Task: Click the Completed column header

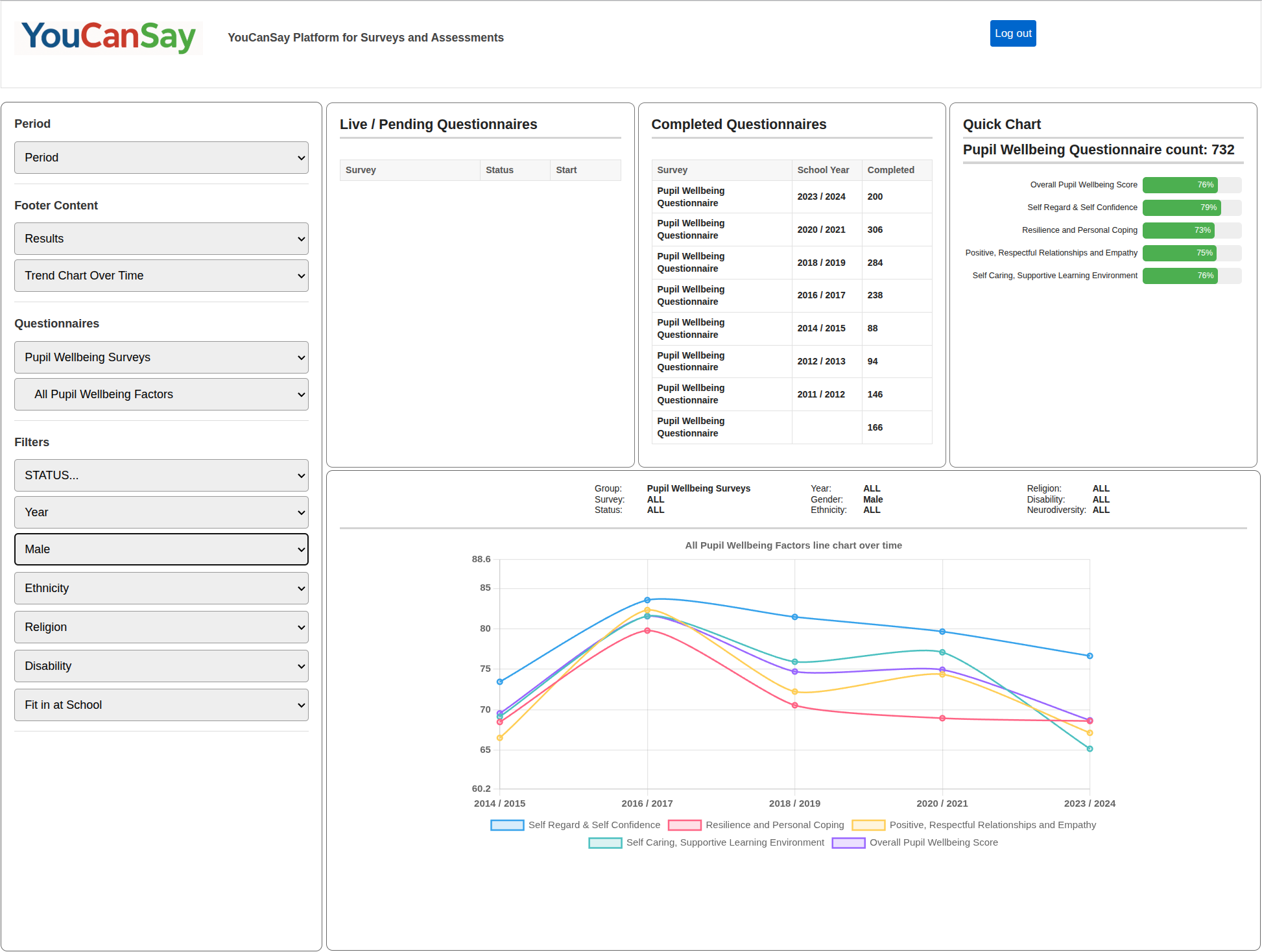Action: pyautogui.click(x=890, y=170)
